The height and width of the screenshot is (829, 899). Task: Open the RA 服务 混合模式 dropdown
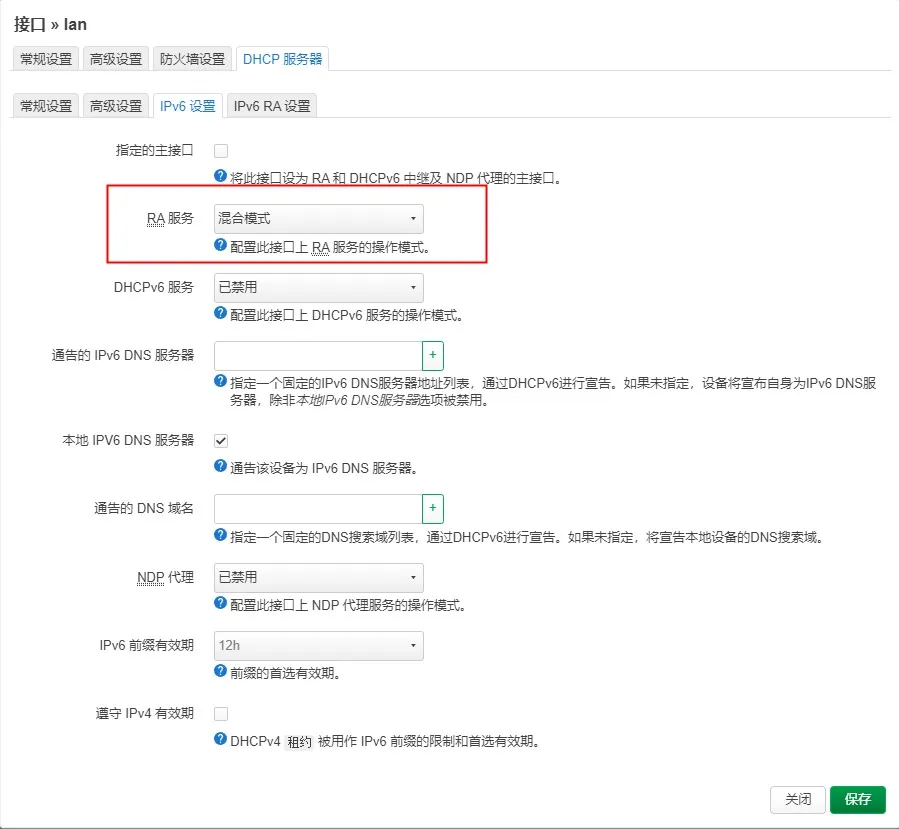coord(319,218)
